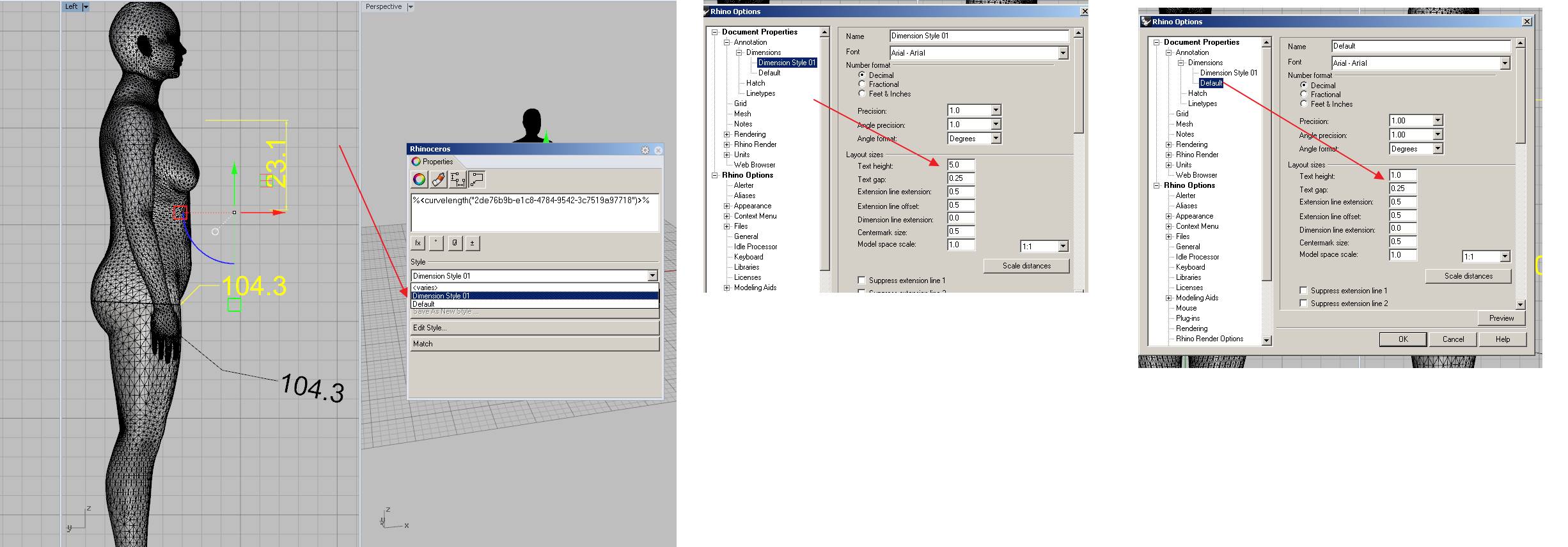
Task: Click the curvelength formula text box
Action: (535, 212)
